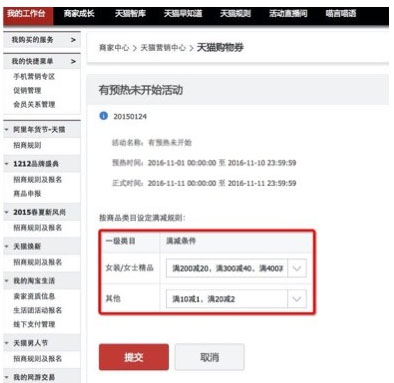
Task: Collapse the 2015春夏新风尚 section
Action: 6,212
